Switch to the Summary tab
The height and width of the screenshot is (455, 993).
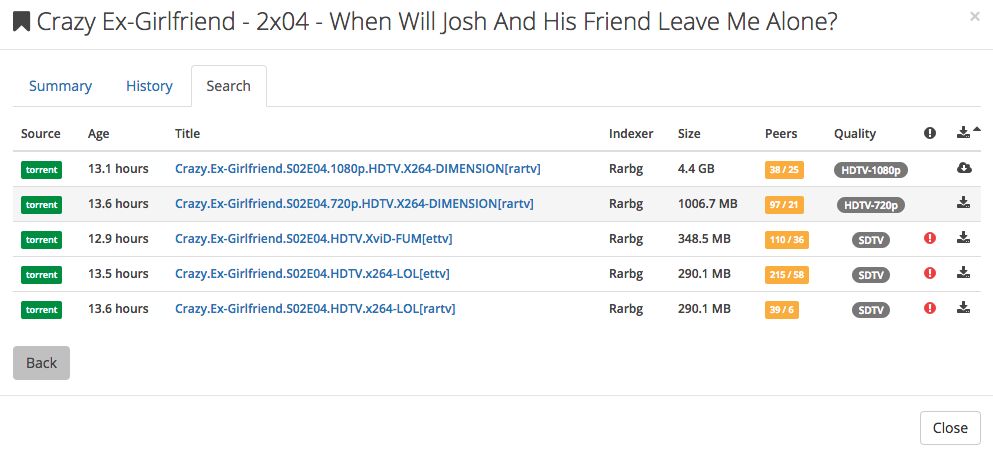click(x=60, y=86)
